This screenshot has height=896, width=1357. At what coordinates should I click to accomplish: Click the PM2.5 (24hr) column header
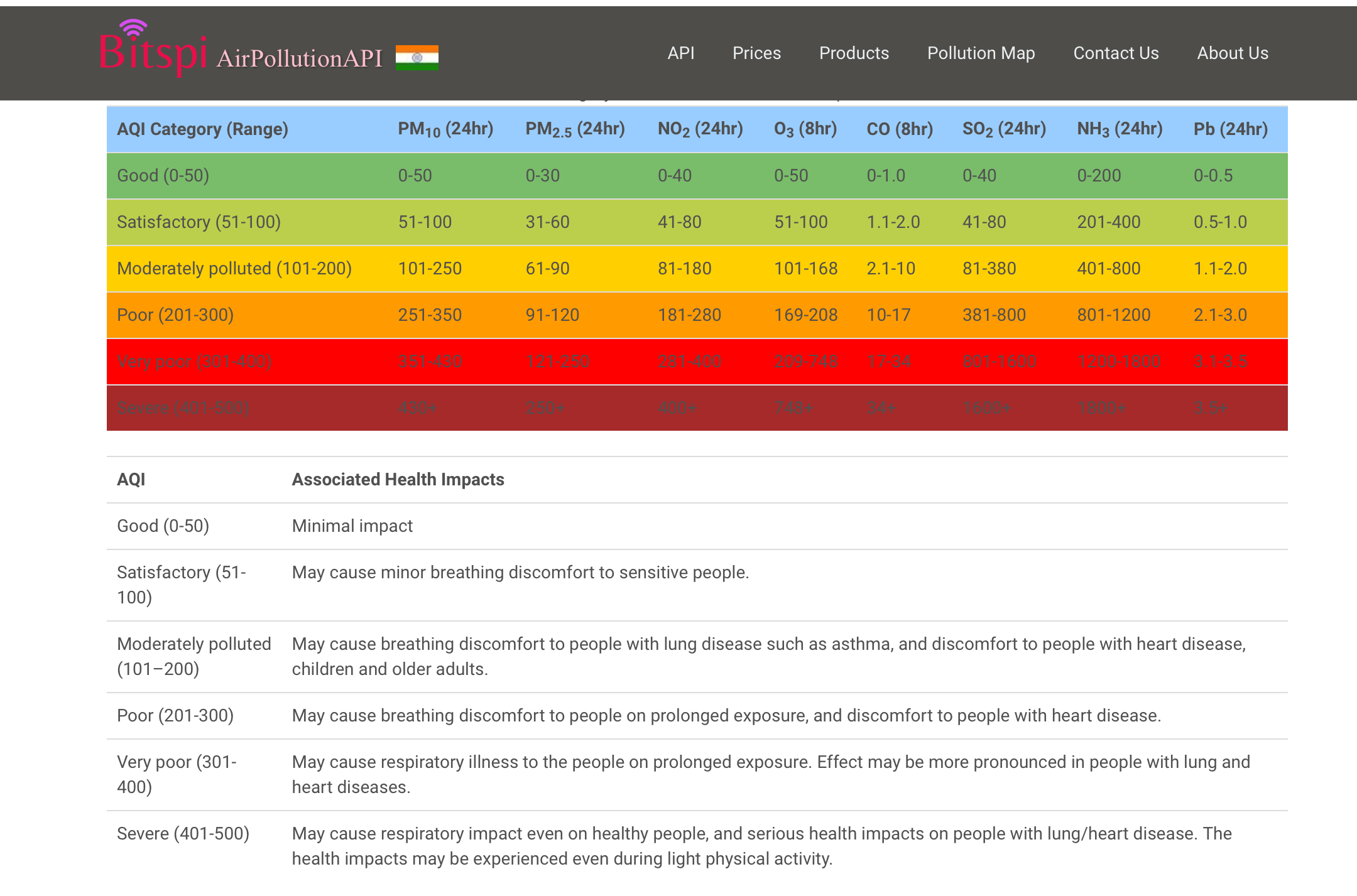tap(575, 129)
